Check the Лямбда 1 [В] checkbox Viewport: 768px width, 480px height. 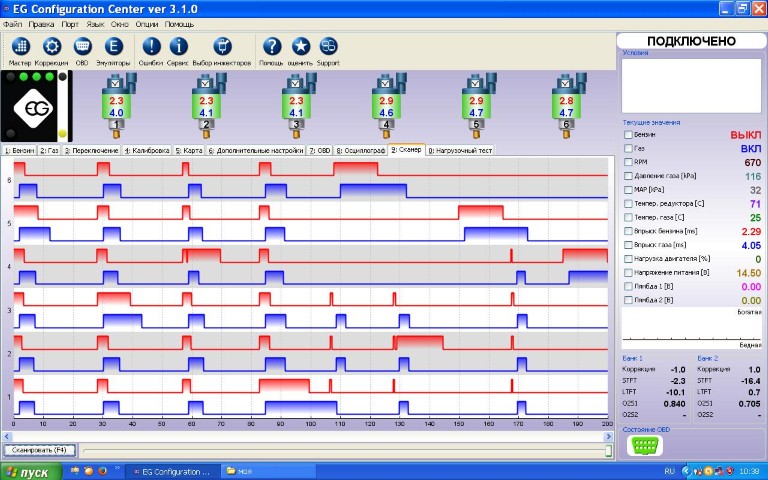(x=628, y=286)
